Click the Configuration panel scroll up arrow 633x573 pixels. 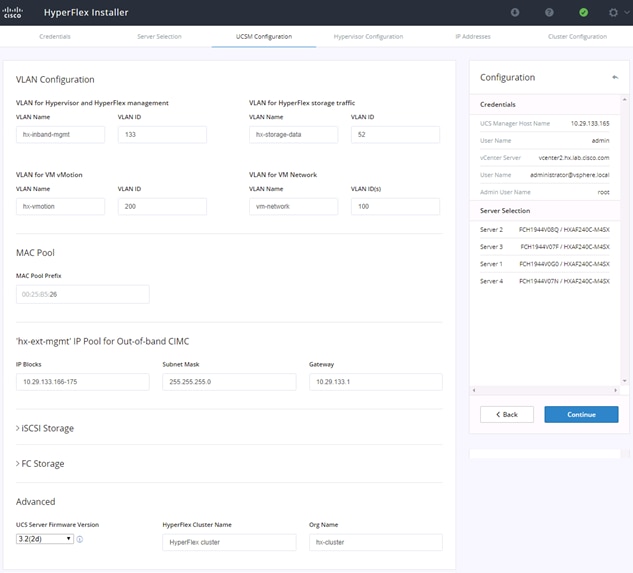click(625, 99)
